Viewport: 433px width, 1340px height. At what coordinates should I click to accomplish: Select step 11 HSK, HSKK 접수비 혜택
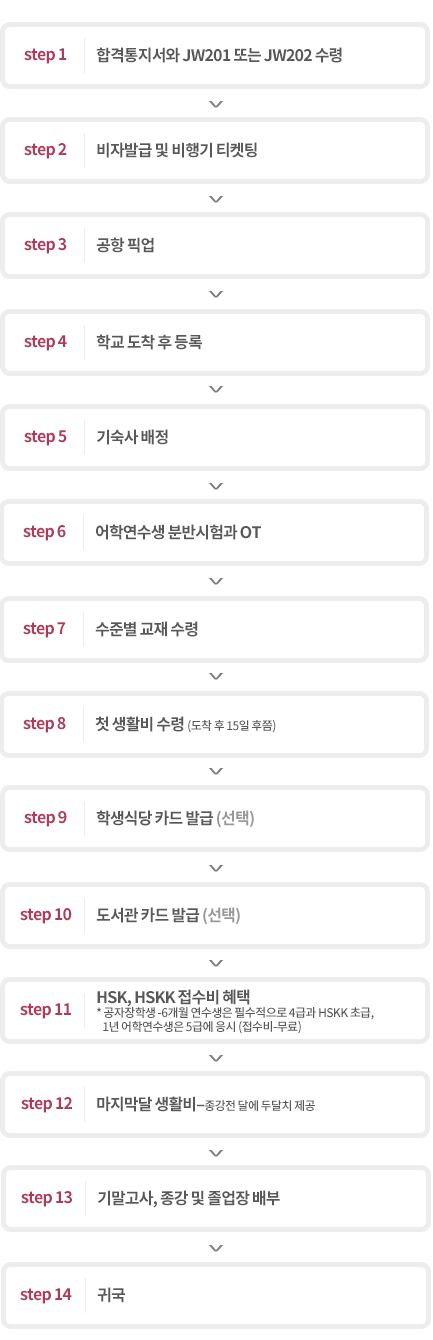click(x=216, y=1009)
